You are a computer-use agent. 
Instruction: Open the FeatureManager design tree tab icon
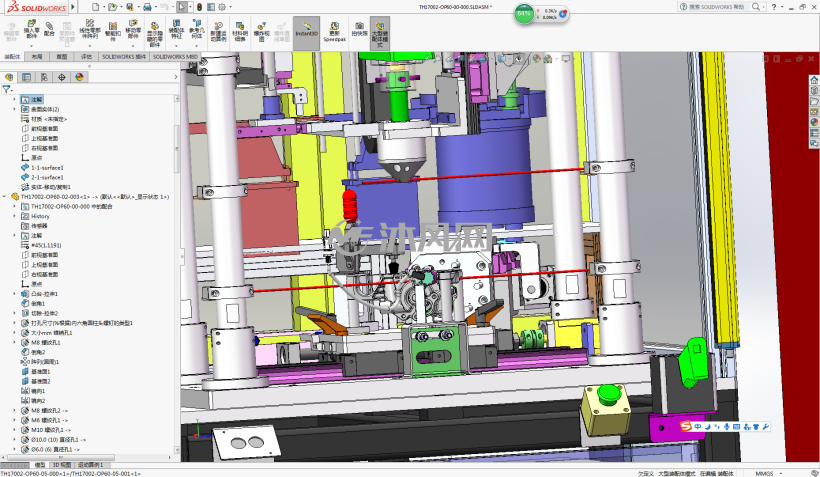9,77
